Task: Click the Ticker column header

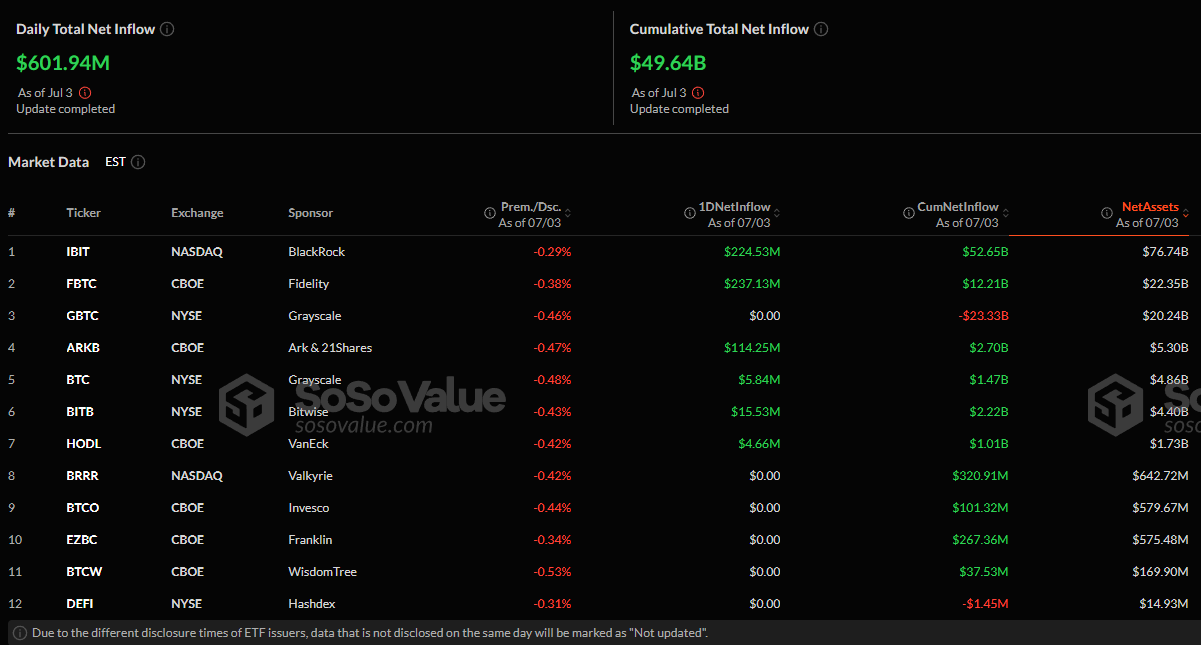Action: click(x=83, y=213)
